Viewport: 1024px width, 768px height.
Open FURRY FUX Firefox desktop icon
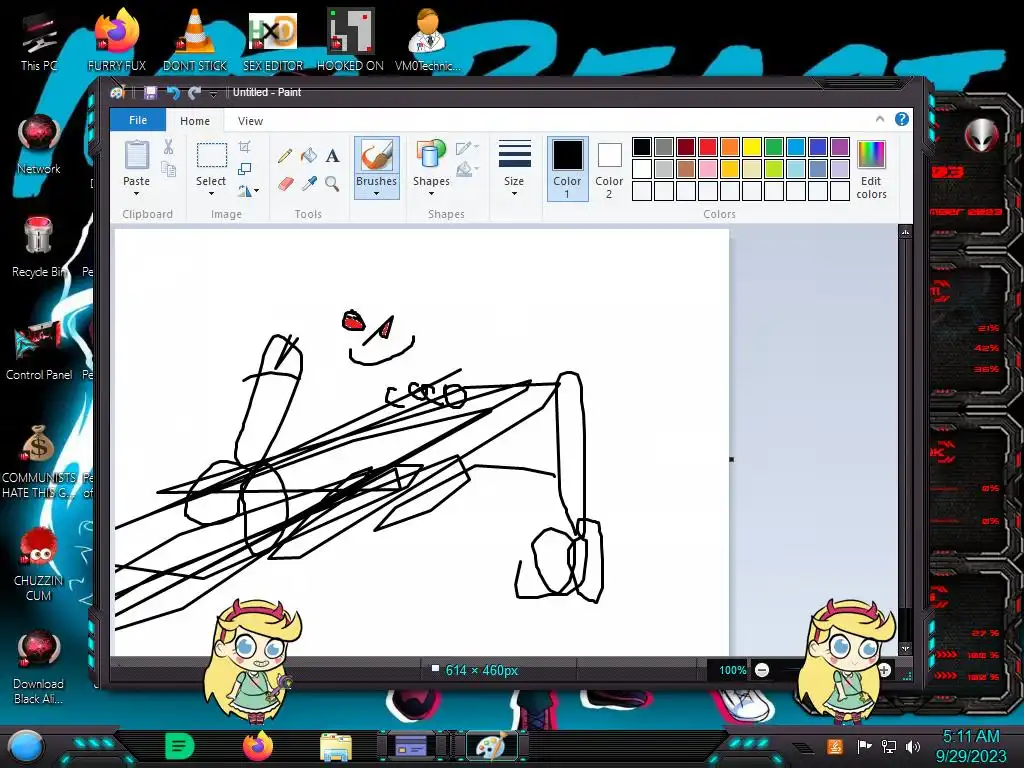coord(117,39)
